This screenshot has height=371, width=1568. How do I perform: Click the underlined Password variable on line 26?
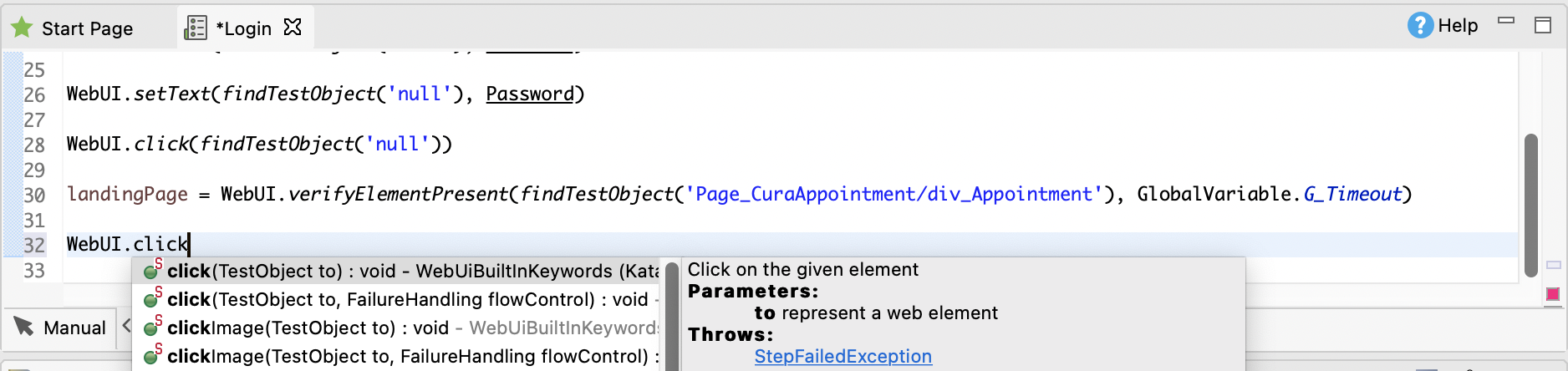click(x=530, y=94)
